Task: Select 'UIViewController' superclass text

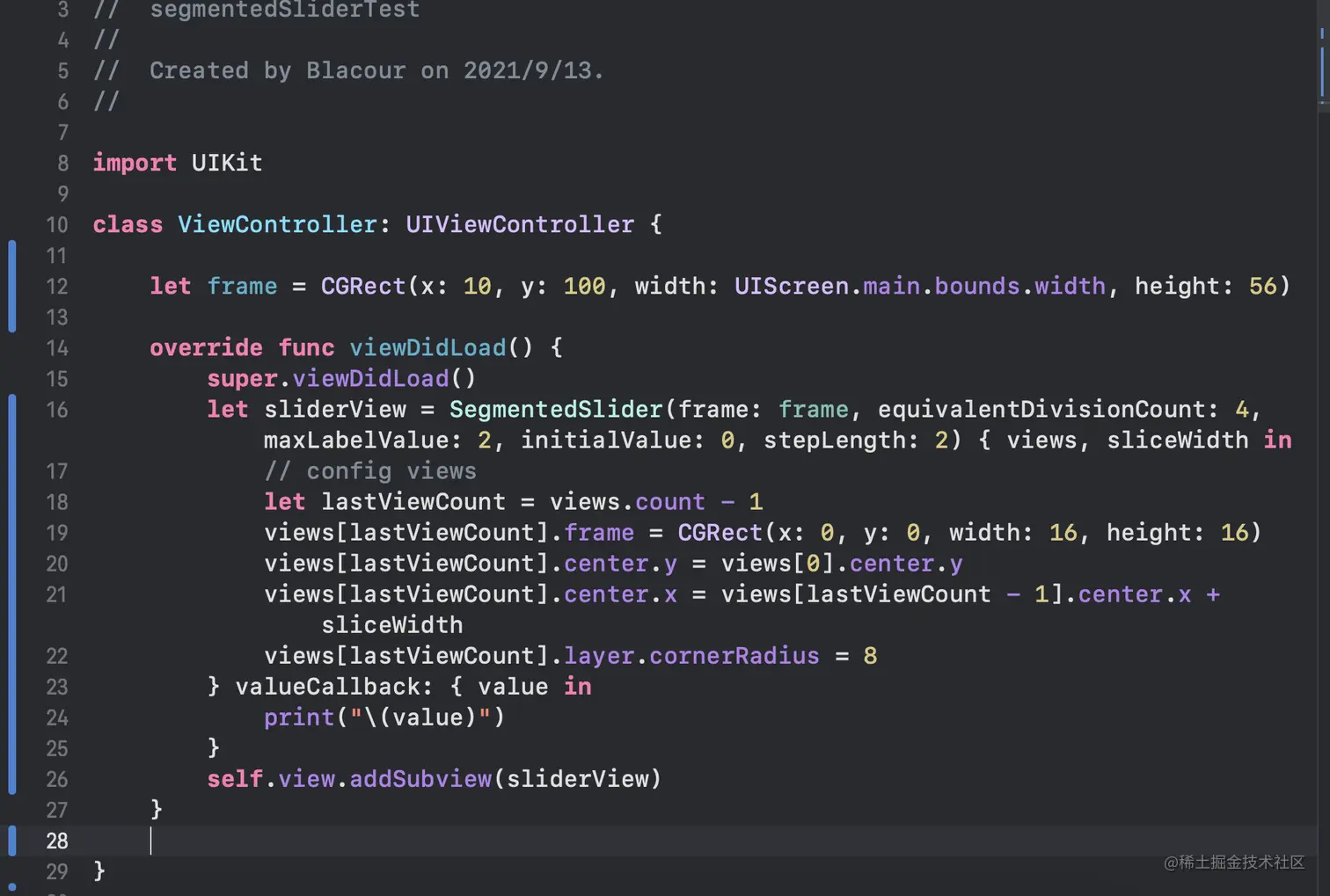Action: pyautogui.click(x=520, y=225)
